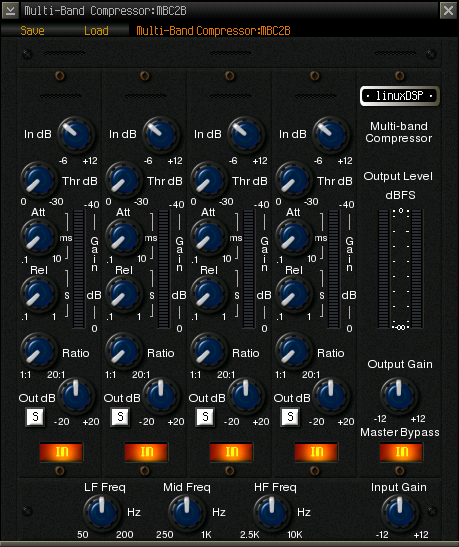Click band 3 Out dB knob
The width and height of the screenshot is (459, 547).
tap(246, 396)
